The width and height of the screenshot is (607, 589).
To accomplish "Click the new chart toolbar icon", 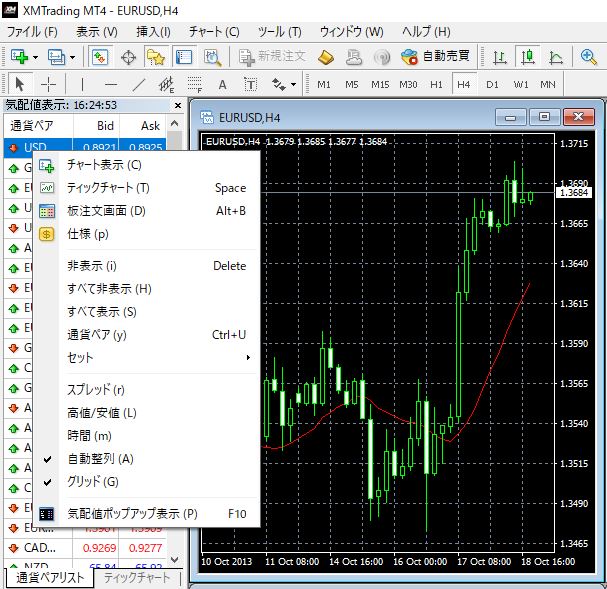I will (x=19, y=57).
